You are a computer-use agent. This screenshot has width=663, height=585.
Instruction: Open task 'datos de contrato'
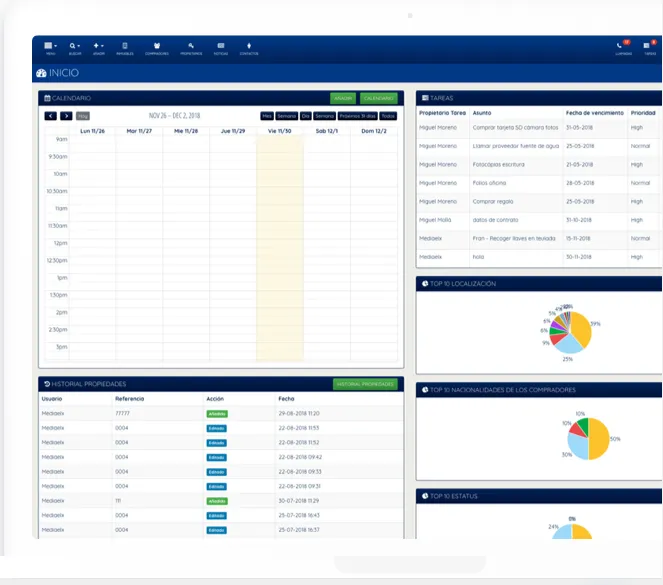(495, 220)
